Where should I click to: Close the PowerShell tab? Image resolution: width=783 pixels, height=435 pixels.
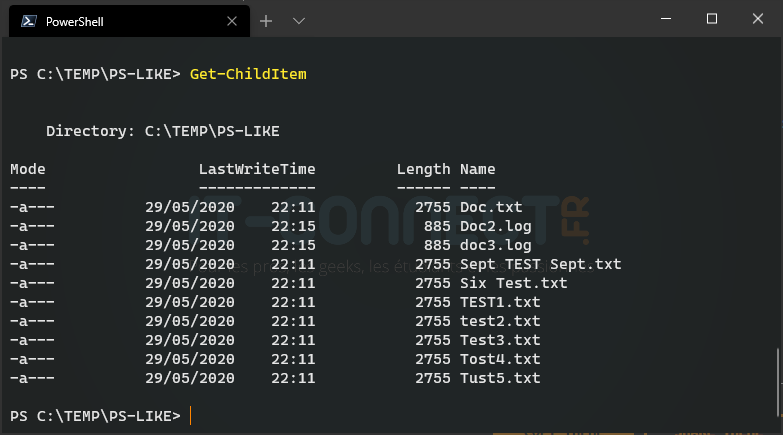[231, 20]
